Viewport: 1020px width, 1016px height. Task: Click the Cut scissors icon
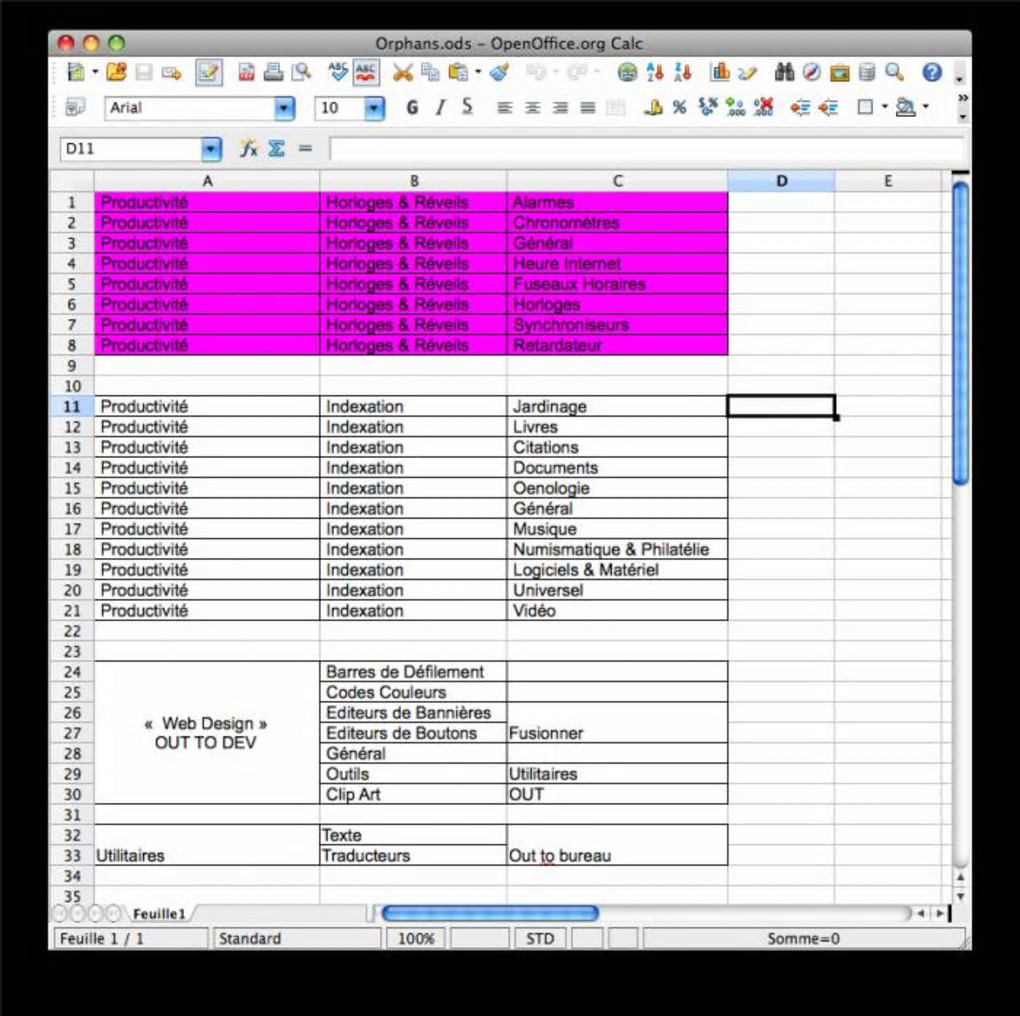[403, 72]
